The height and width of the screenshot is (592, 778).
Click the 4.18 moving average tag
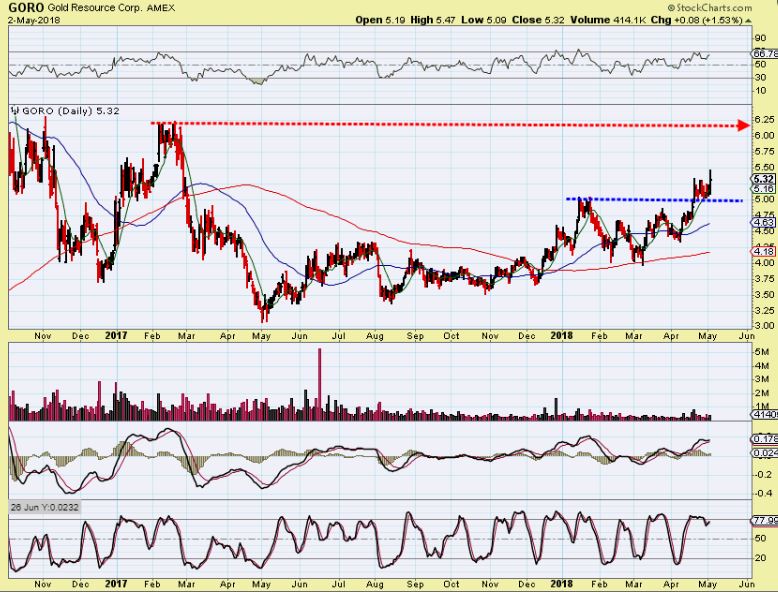(763, 252)
